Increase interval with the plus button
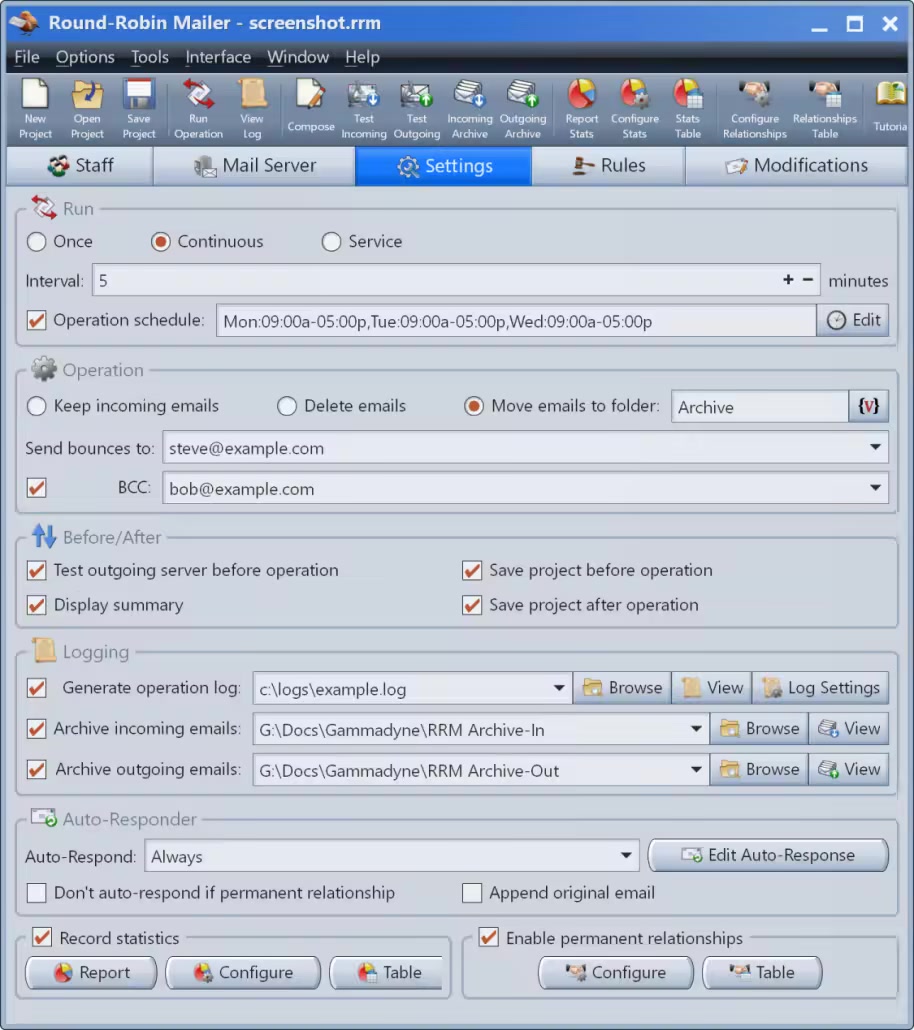914x1030 pixels. tap(788, 281)
